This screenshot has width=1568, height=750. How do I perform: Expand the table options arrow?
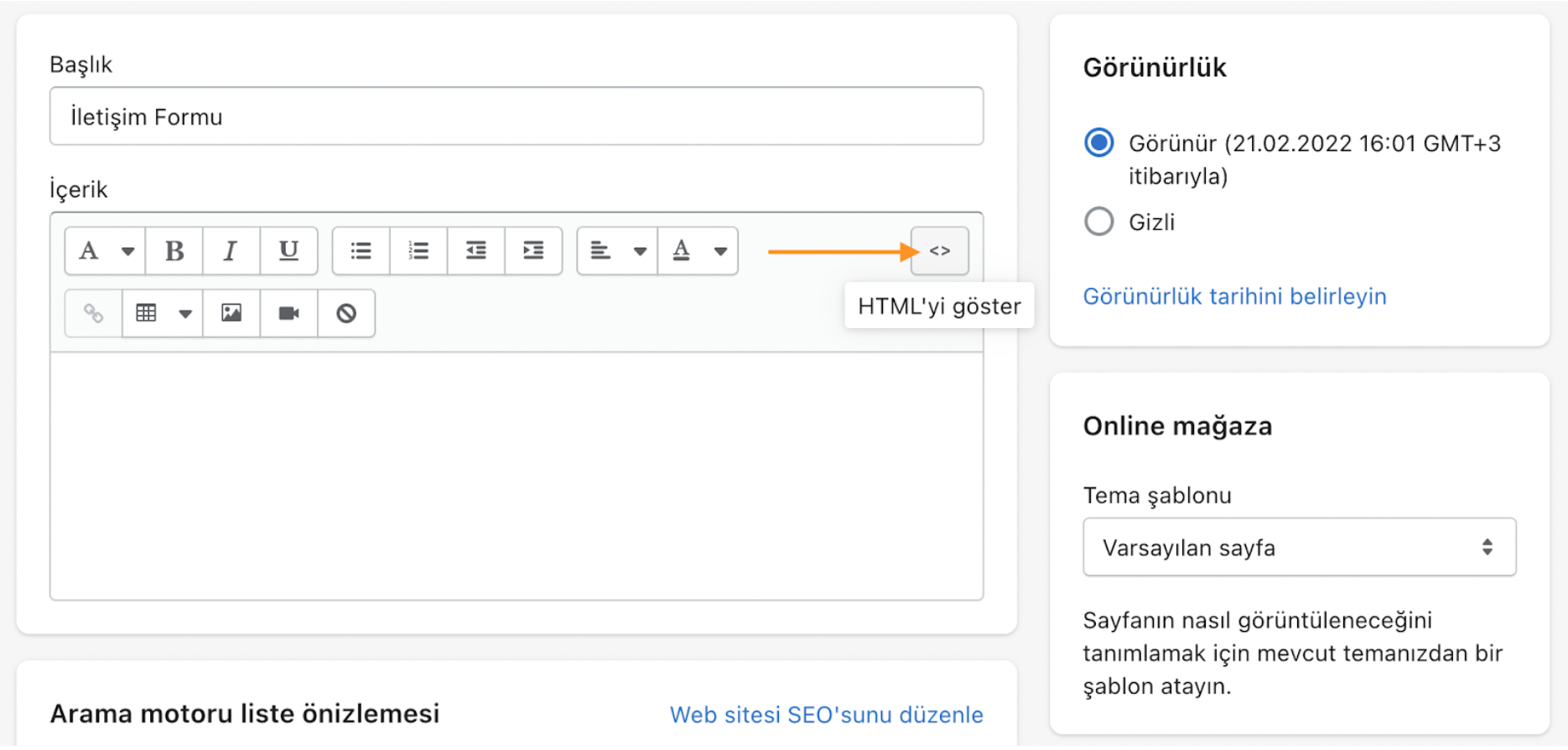pyautogui.click(x=185, y=314)
